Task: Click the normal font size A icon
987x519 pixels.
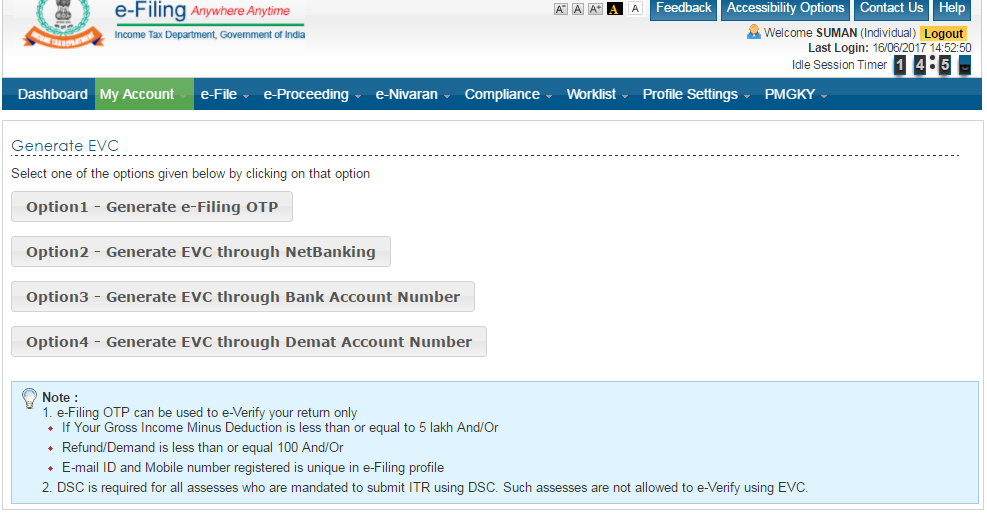Action: [x=578, y=9]
